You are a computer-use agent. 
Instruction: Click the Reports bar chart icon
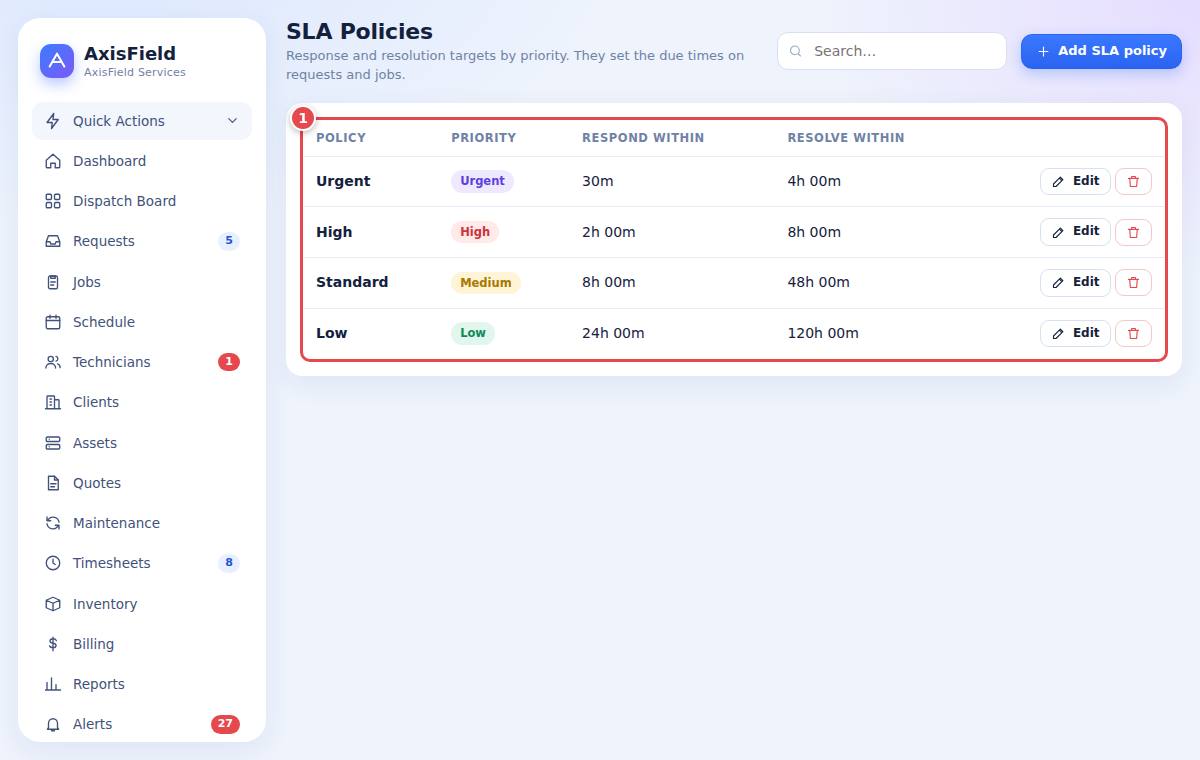point(53,684)
